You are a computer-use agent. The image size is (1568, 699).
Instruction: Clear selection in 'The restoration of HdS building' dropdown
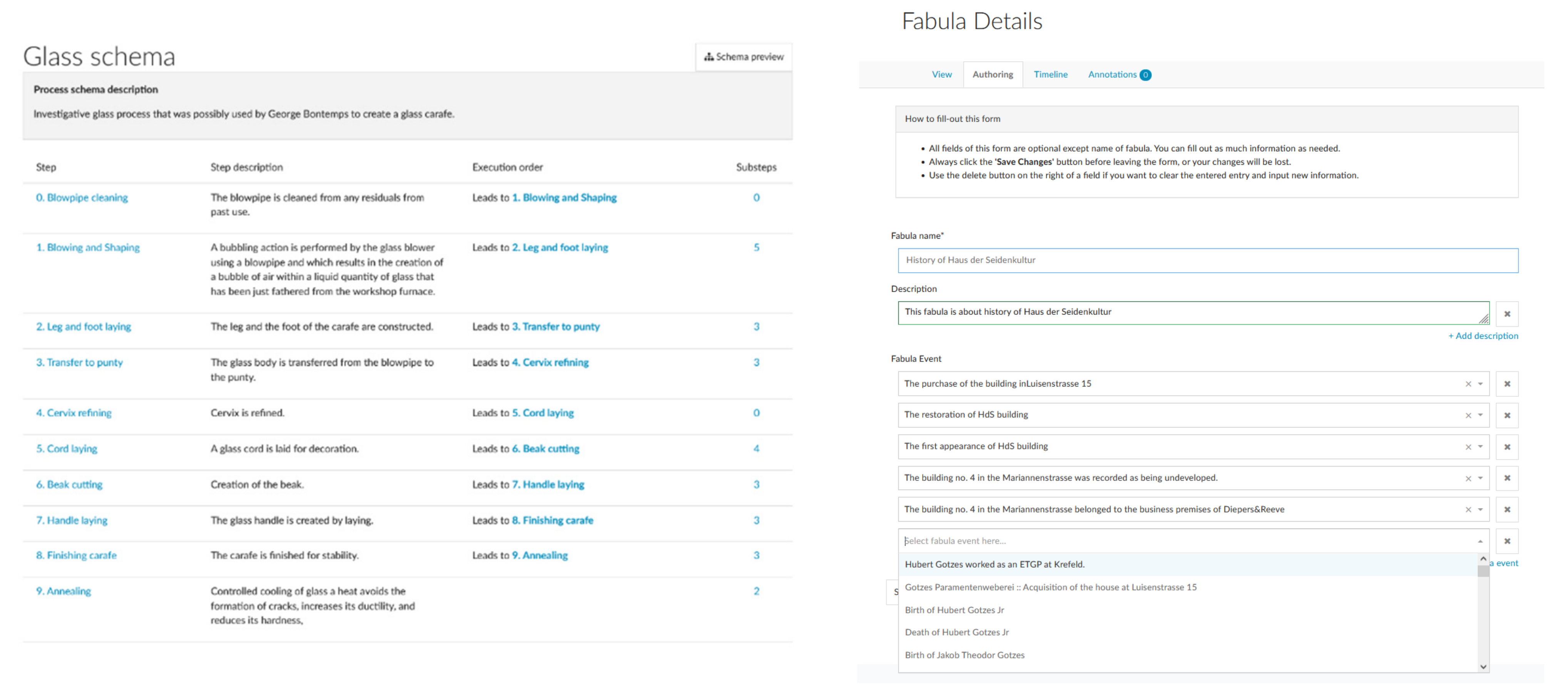(1467, 415)
